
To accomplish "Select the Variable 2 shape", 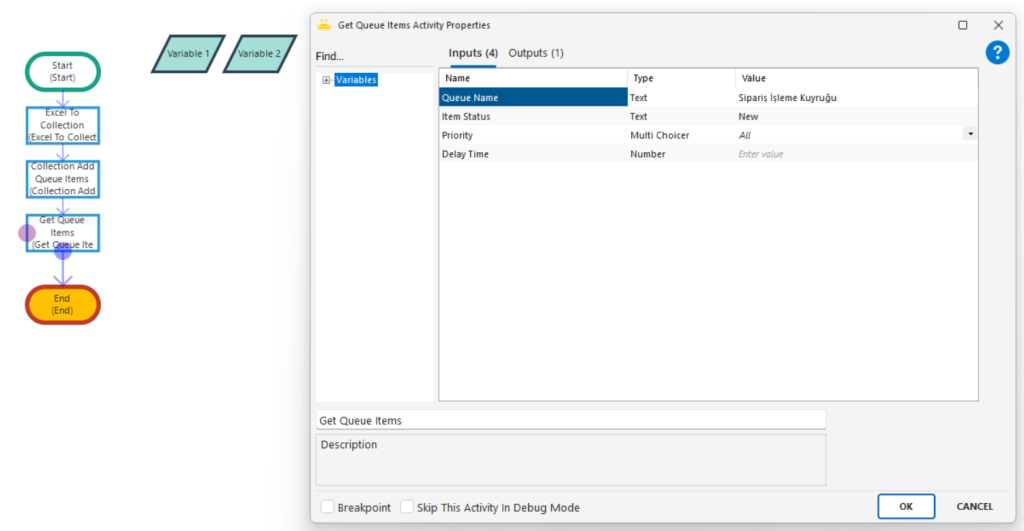I will tap(259, 54).
